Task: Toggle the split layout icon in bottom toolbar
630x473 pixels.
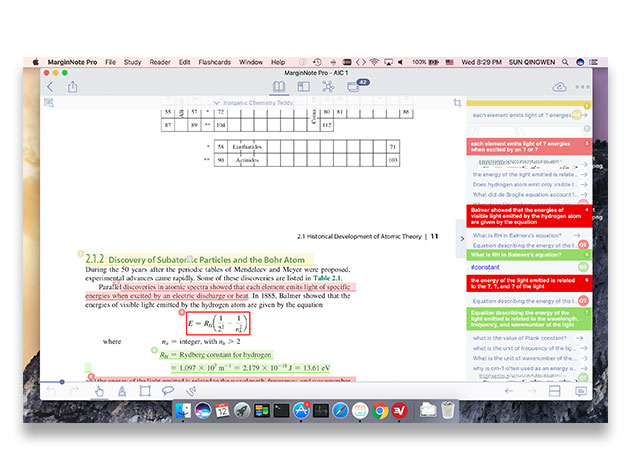Action: (x=554, y=391)
